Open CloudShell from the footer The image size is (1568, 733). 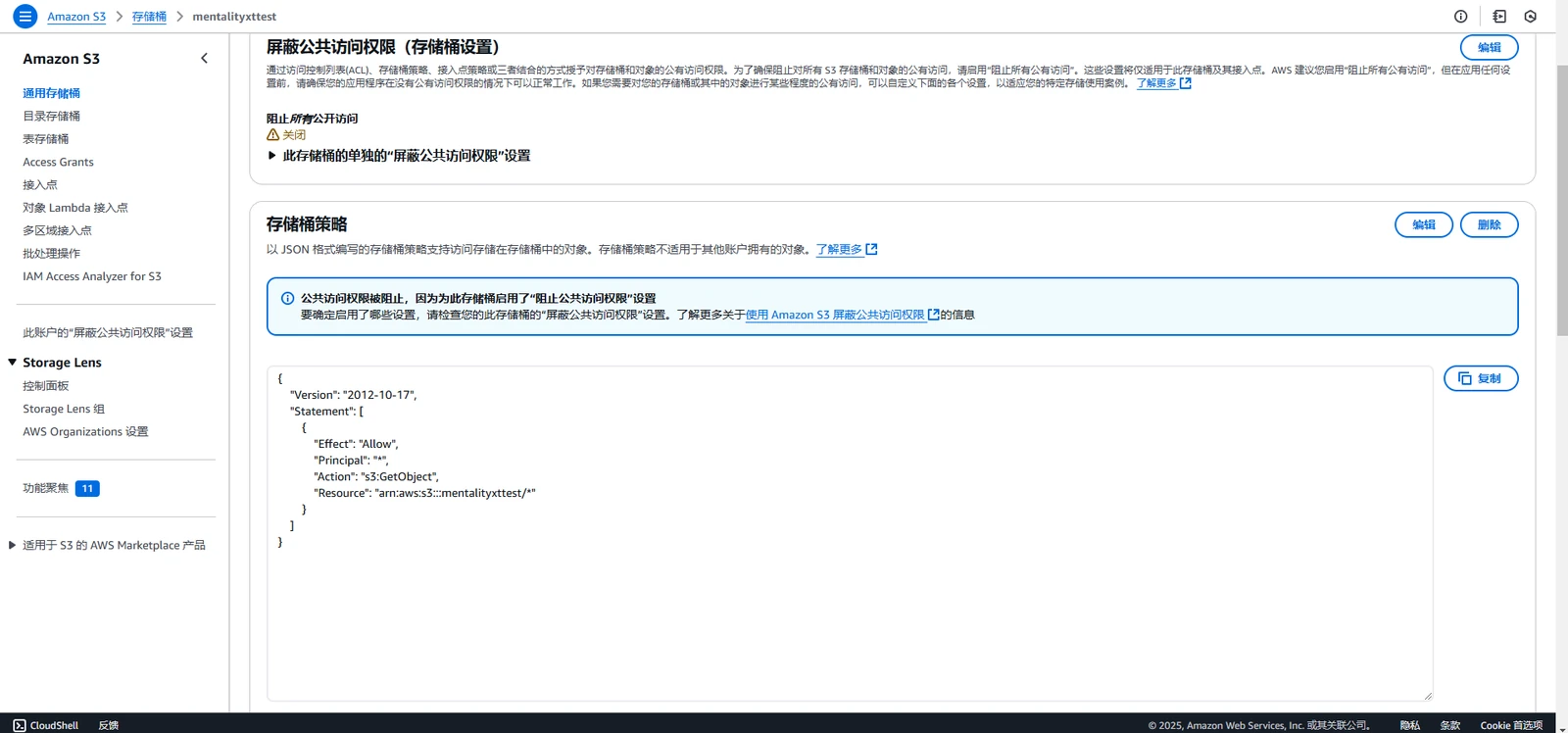click(46, 725)
